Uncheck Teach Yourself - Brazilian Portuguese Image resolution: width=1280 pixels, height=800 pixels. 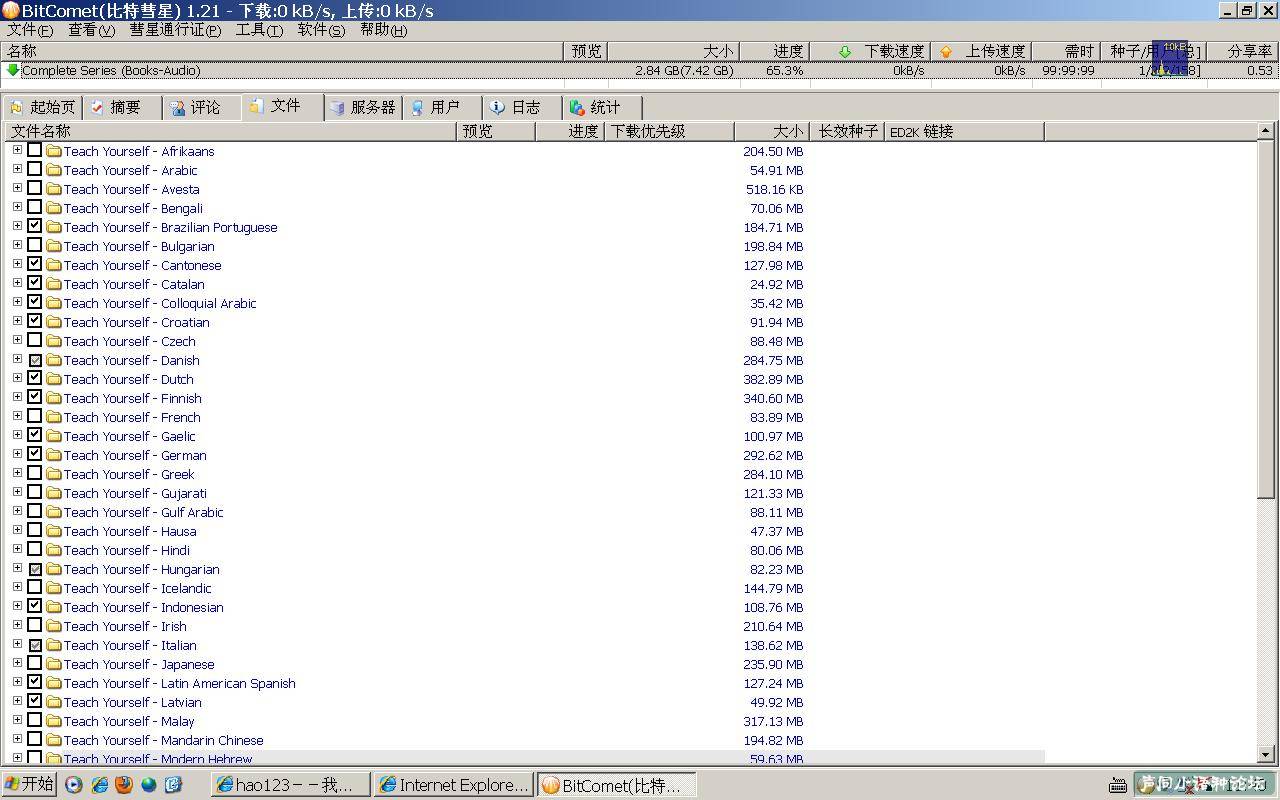(x=35, y=226)
